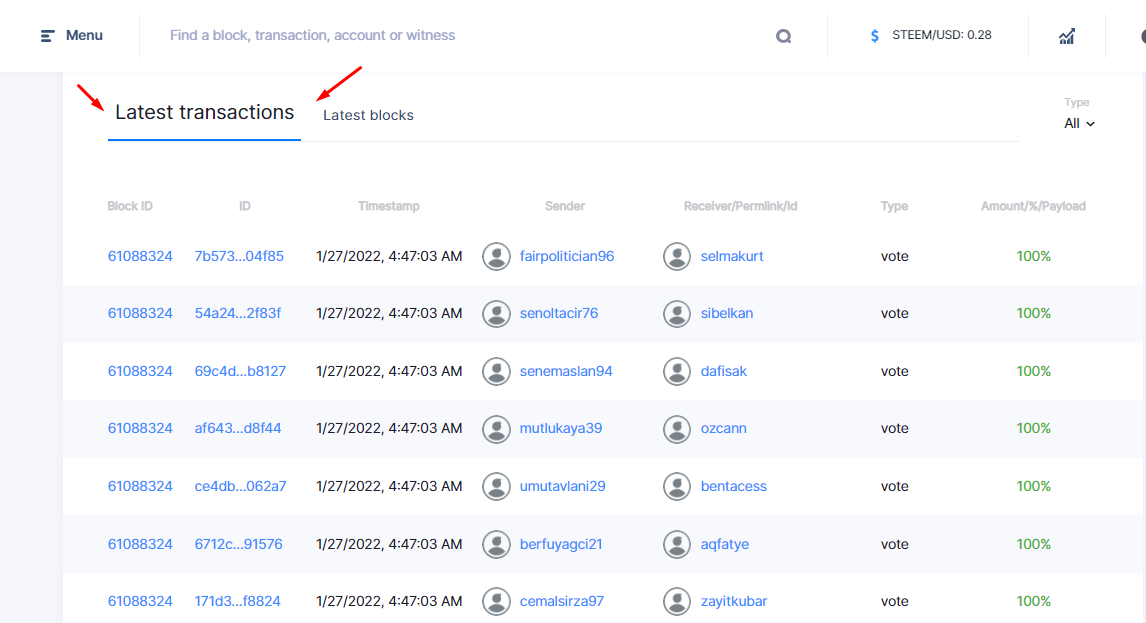Click the dollar sign price icon
The height and width of the screenshot is (623, 1146).
coord(875,36)
